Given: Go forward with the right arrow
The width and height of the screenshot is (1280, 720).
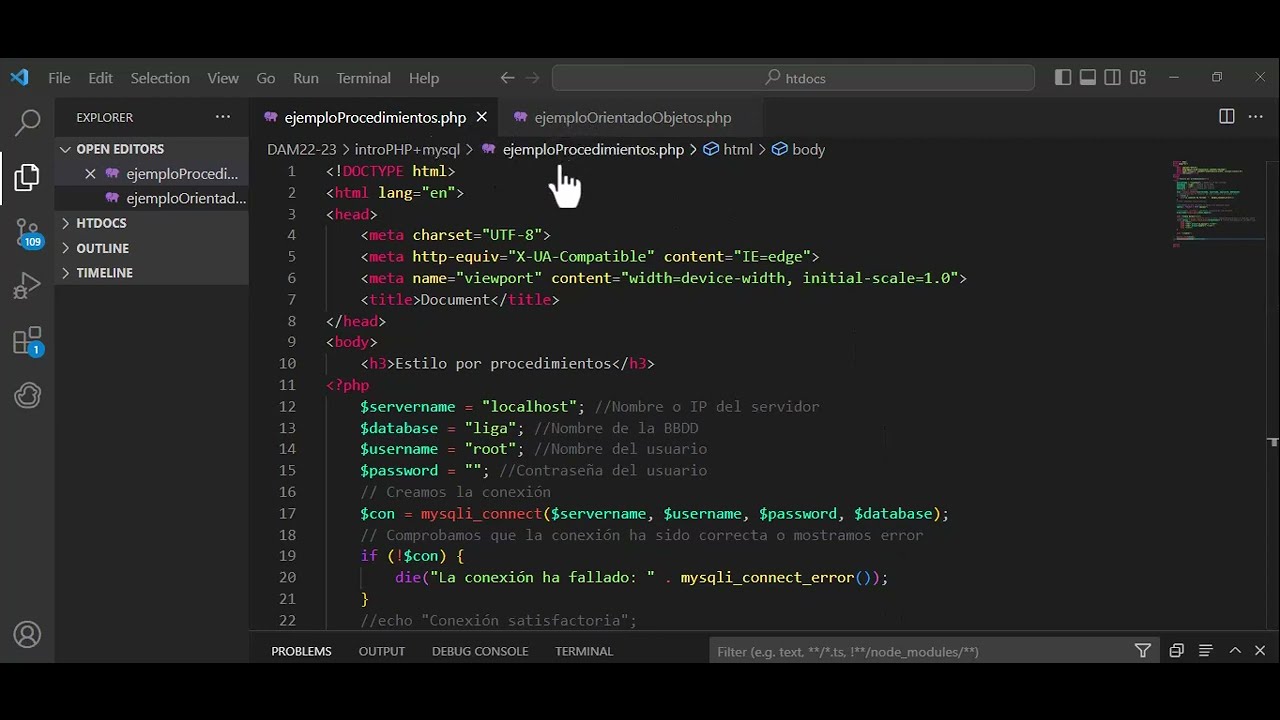Looking at the screenshot, I should 532,78.
